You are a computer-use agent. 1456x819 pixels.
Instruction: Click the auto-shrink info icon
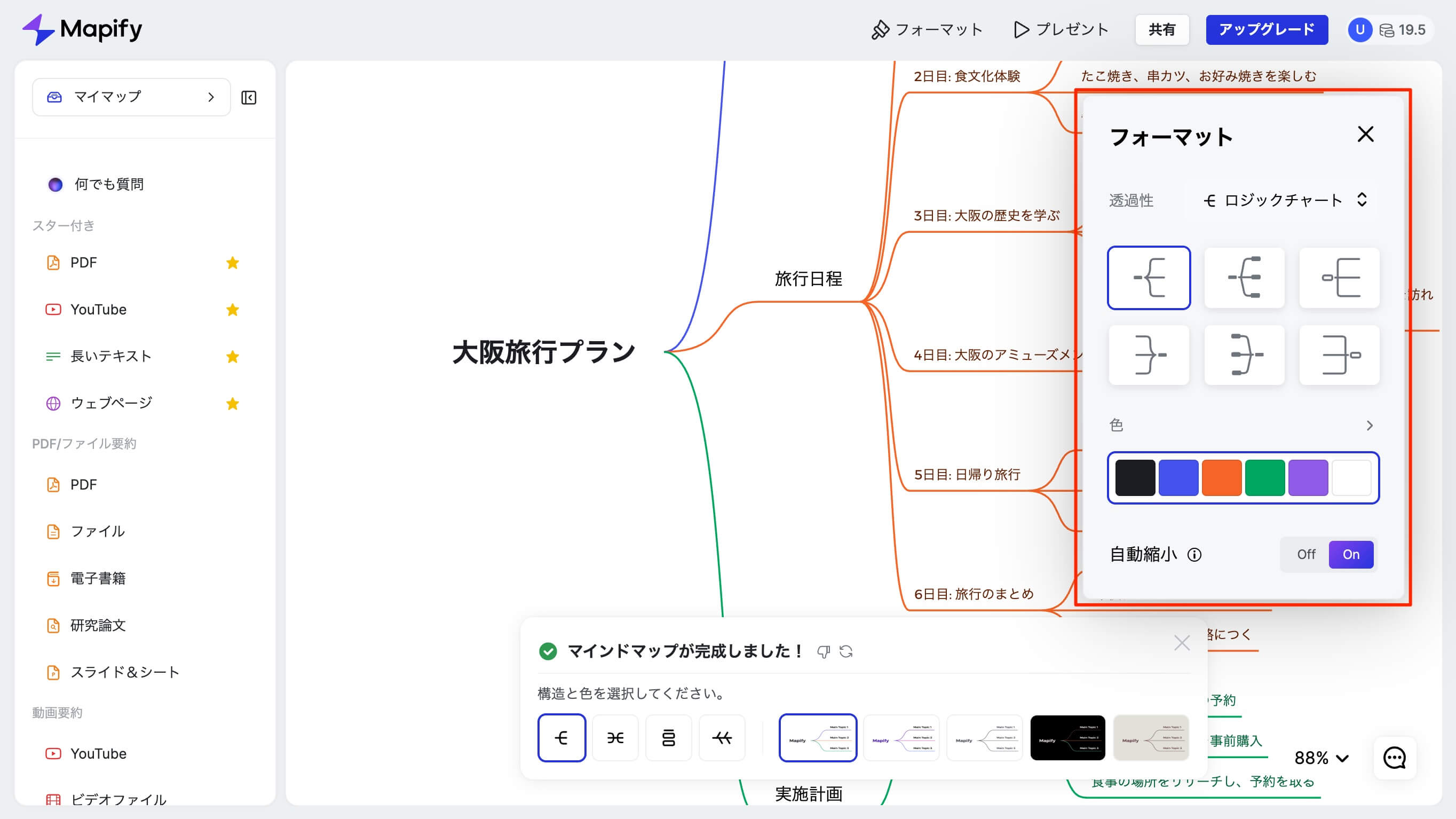coord(1194,555)
